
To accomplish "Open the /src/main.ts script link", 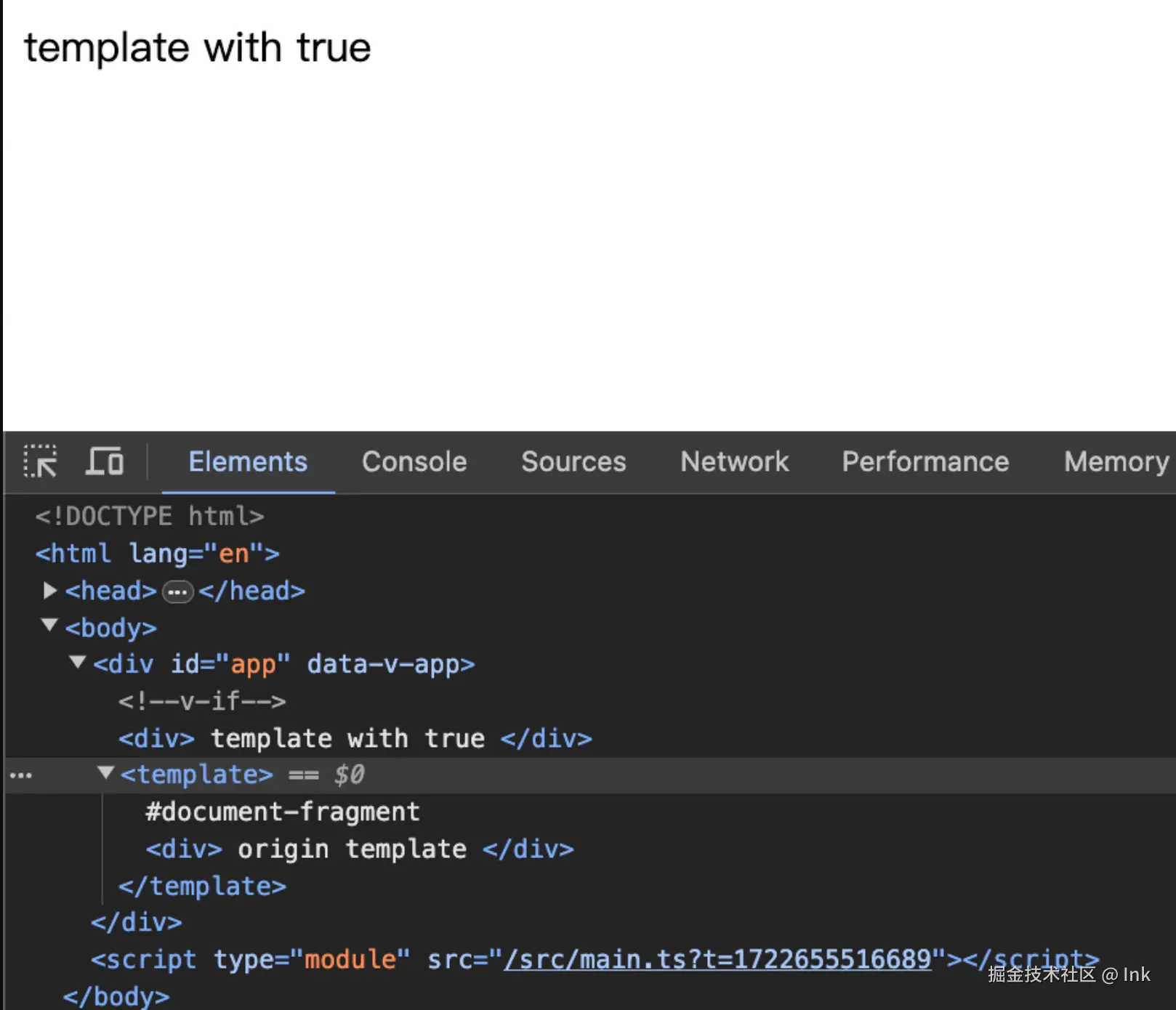I will tap(718, 960).
